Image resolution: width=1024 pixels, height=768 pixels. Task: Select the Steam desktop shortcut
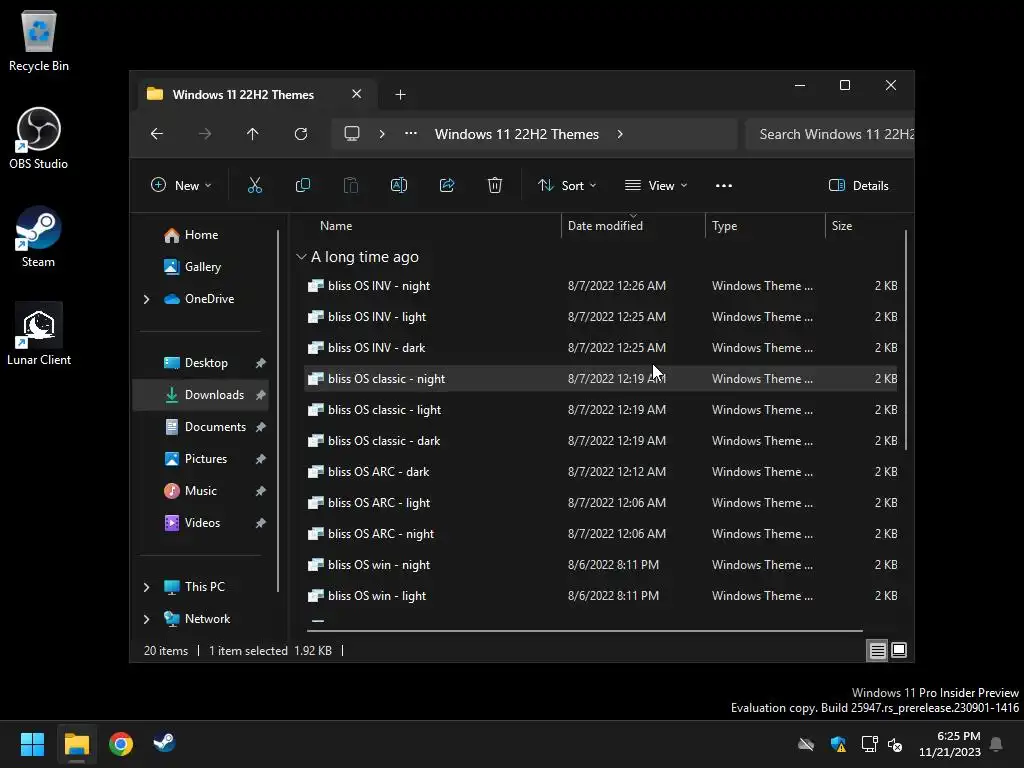[x=39, y=236]
